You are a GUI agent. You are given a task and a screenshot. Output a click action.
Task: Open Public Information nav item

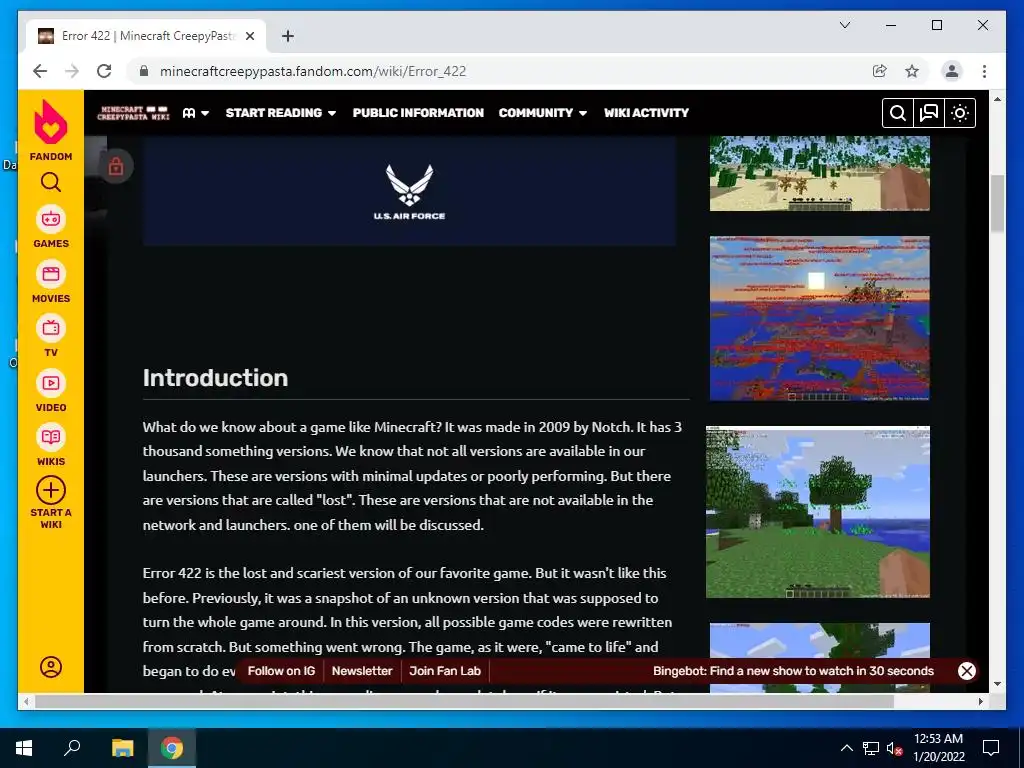click(418, 113)
